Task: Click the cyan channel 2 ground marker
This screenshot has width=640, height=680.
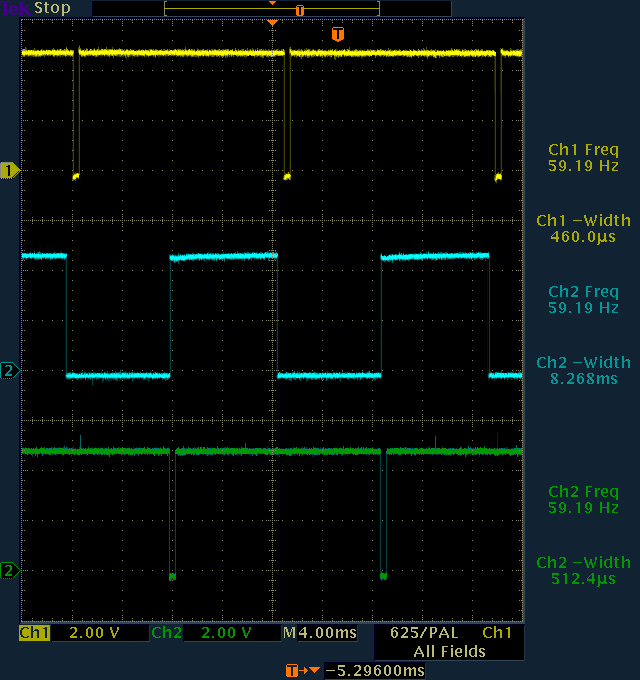Action: 10,370
